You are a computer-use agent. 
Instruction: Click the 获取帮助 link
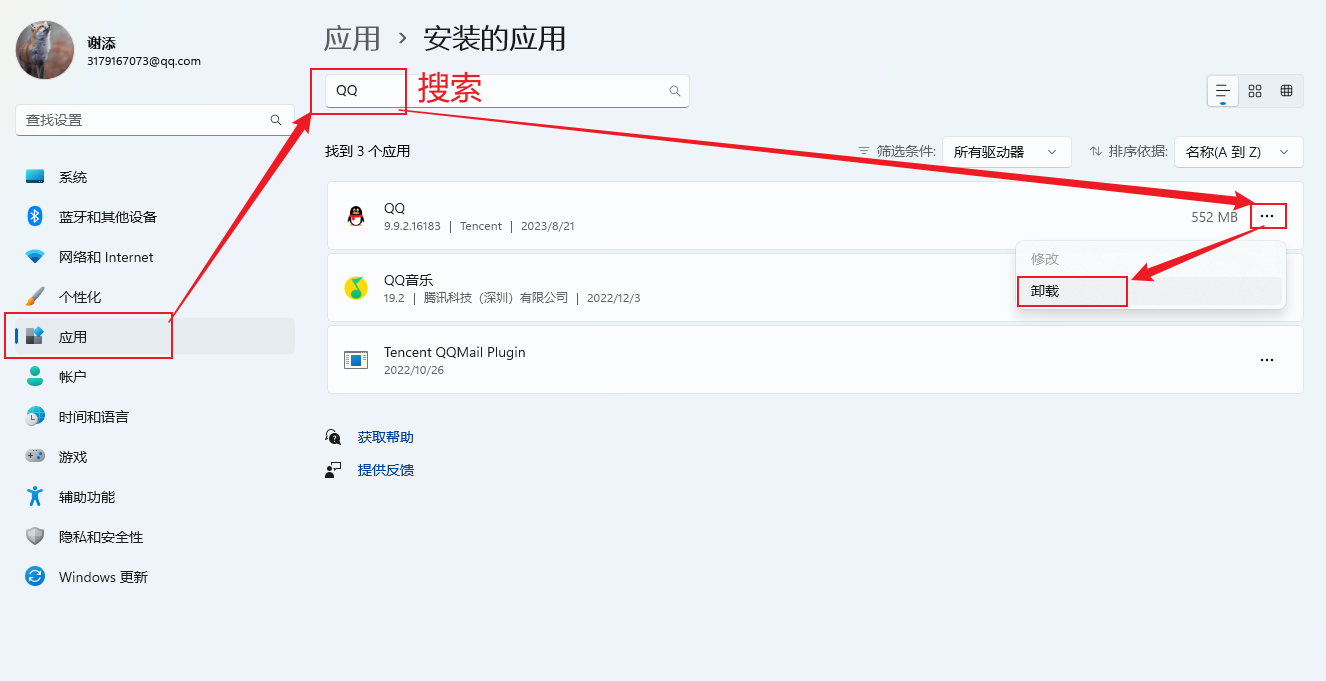[386, 437]
